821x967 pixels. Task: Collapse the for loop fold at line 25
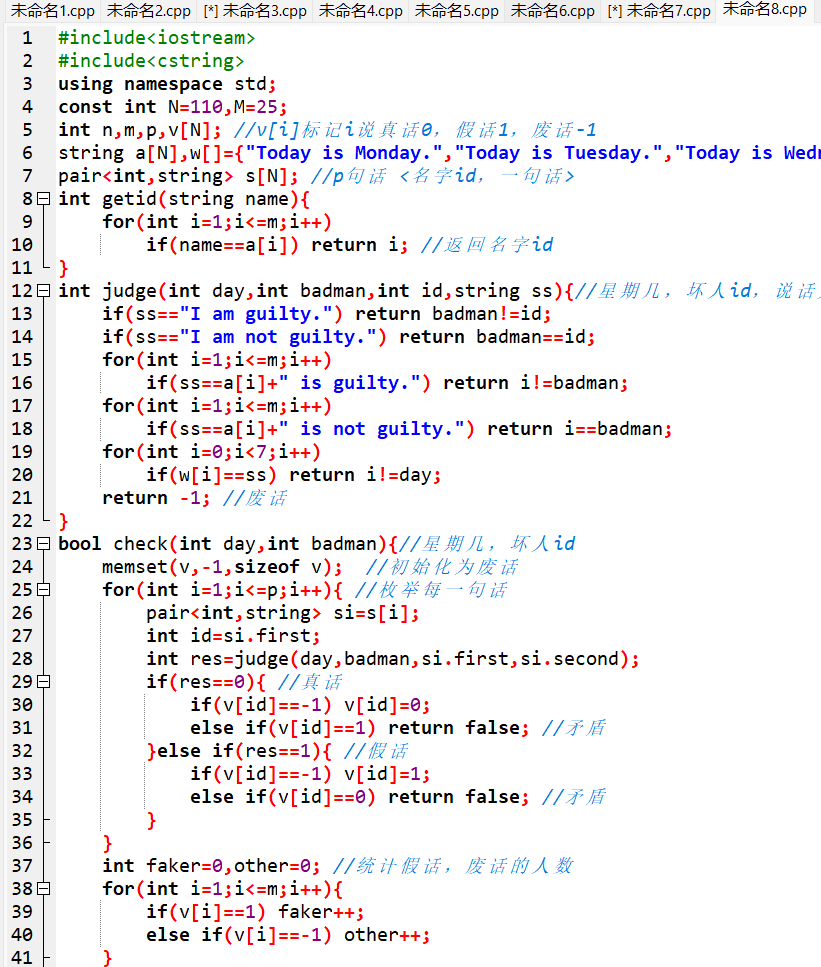click(x=43, y=590)
